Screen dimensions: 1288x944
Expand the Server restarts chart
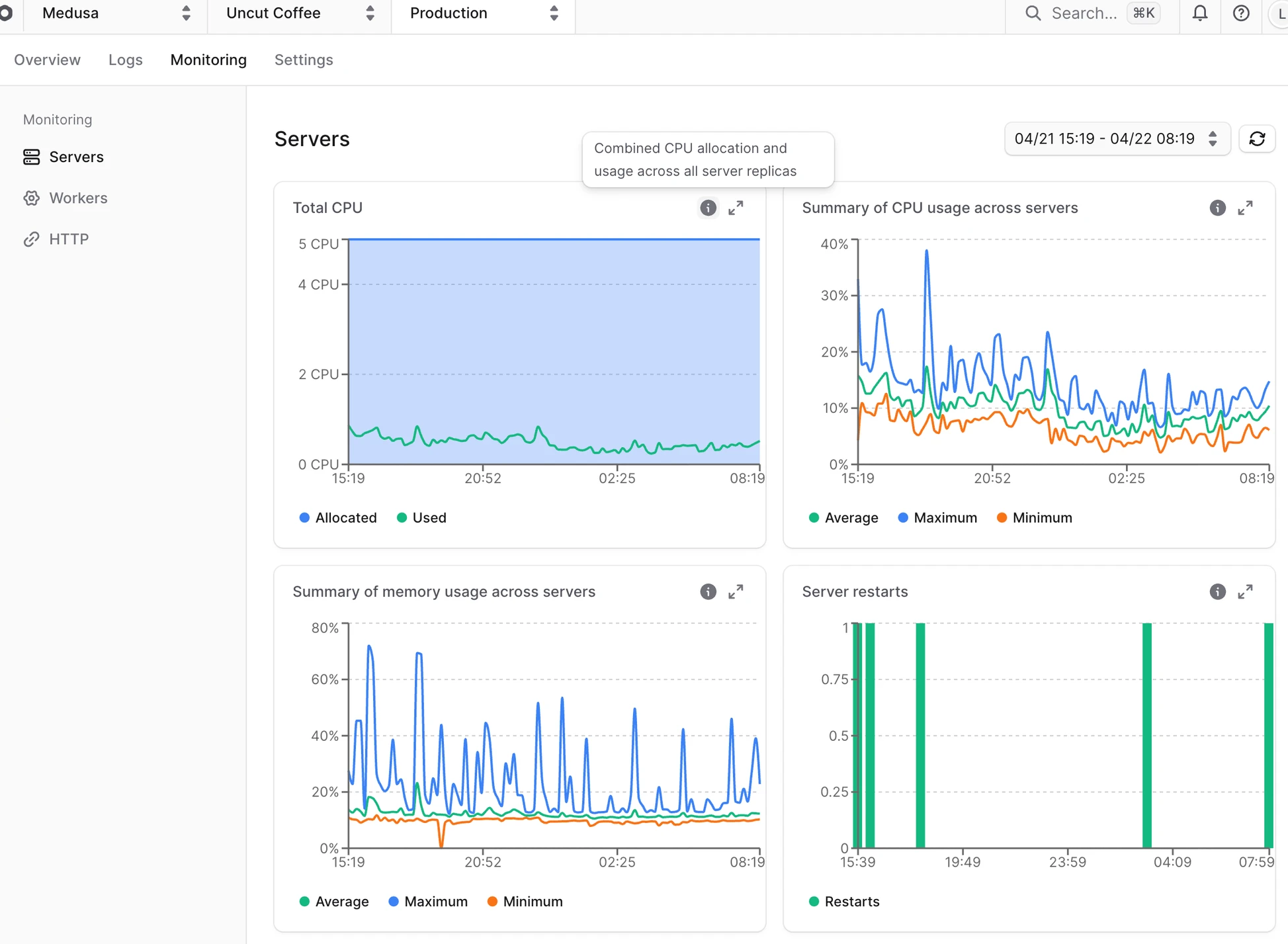1245,591
